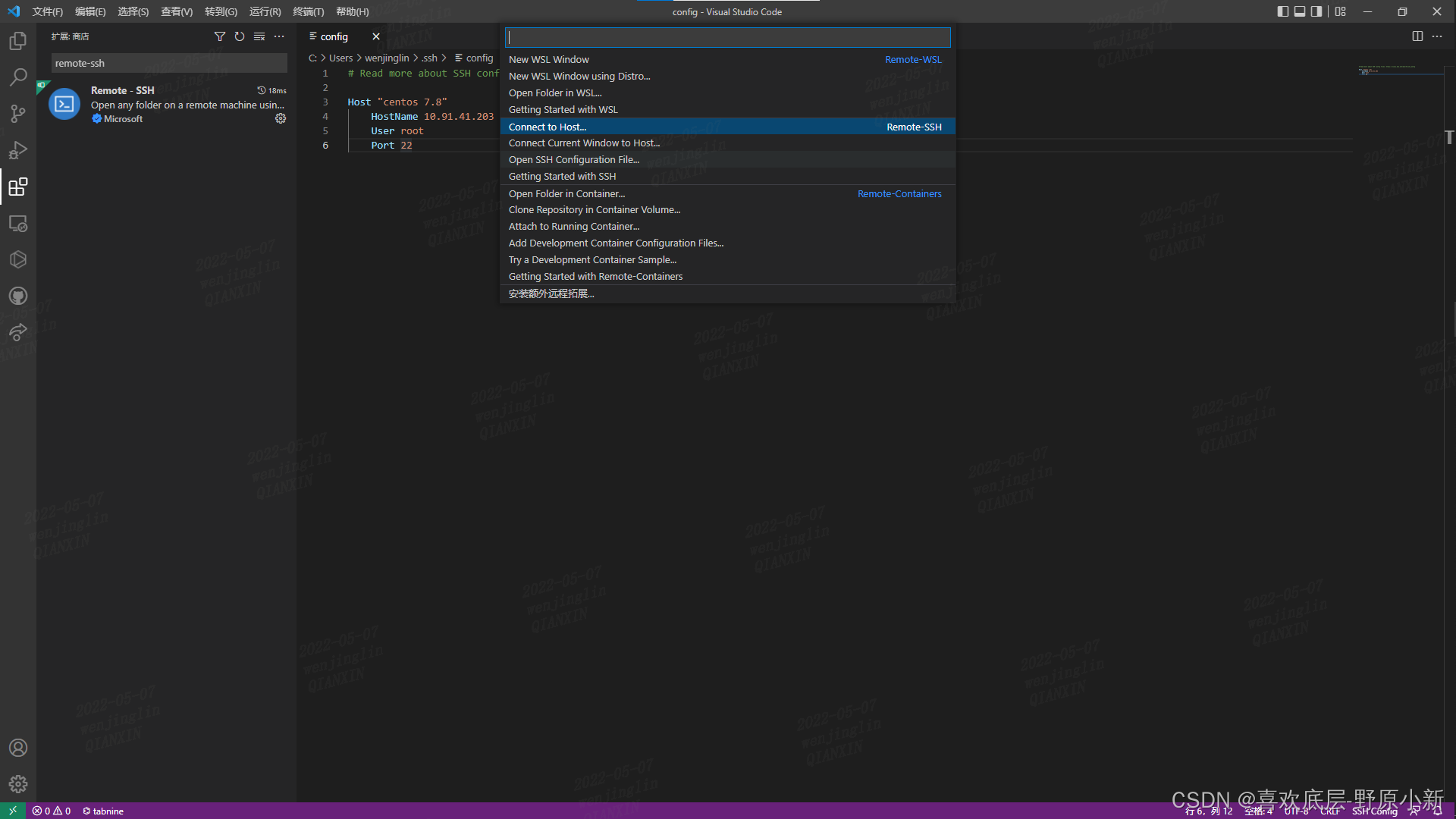Image resolution: width=1456 pixels, height=819 pixels.
Task: Select 'Getting Started with WSL'
Action: point(727,109)
